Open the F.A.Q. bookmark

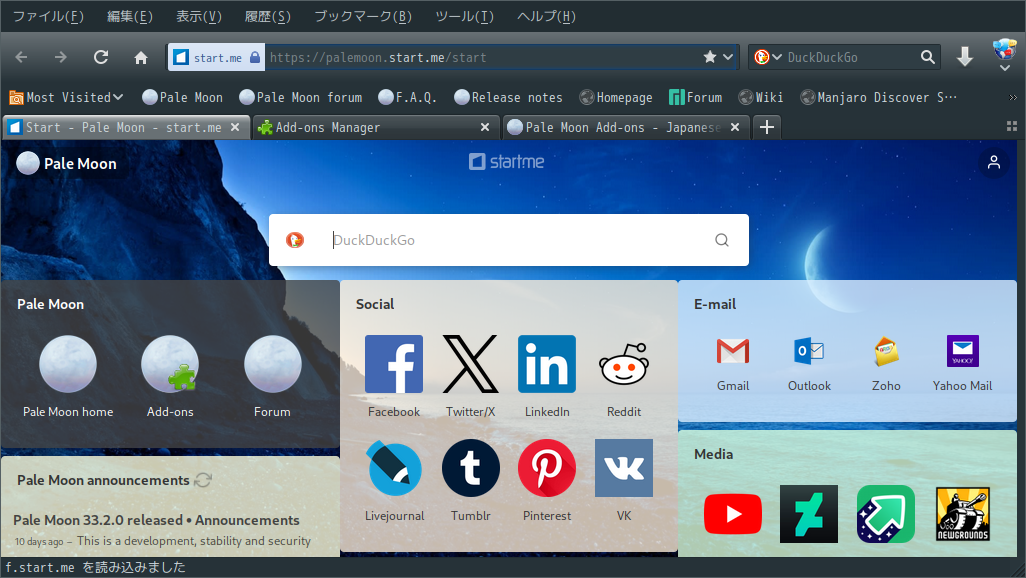tap(407, 97)
